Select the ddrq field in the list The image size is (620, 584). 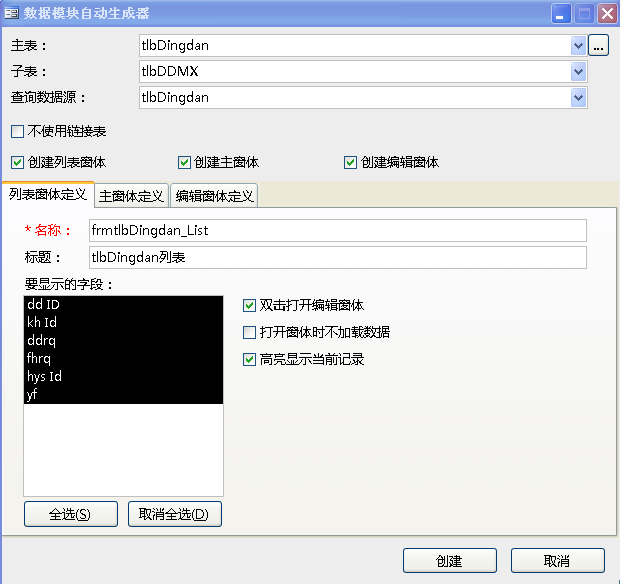pos(123,340)
